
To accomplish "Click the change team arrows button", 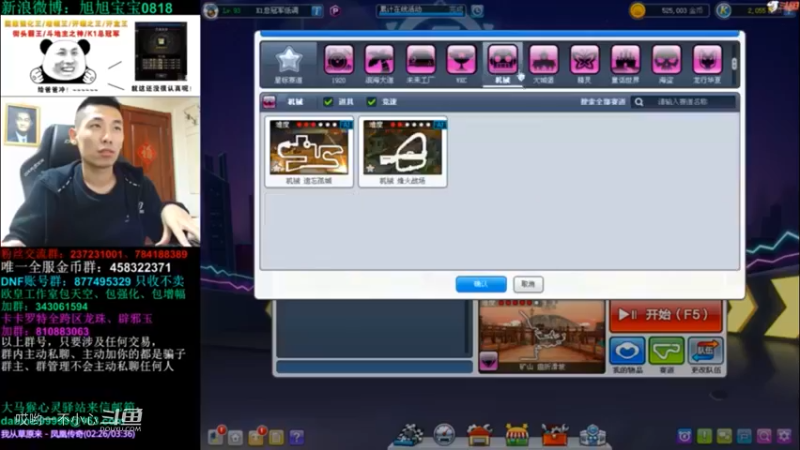I will [x=706, y=351].
